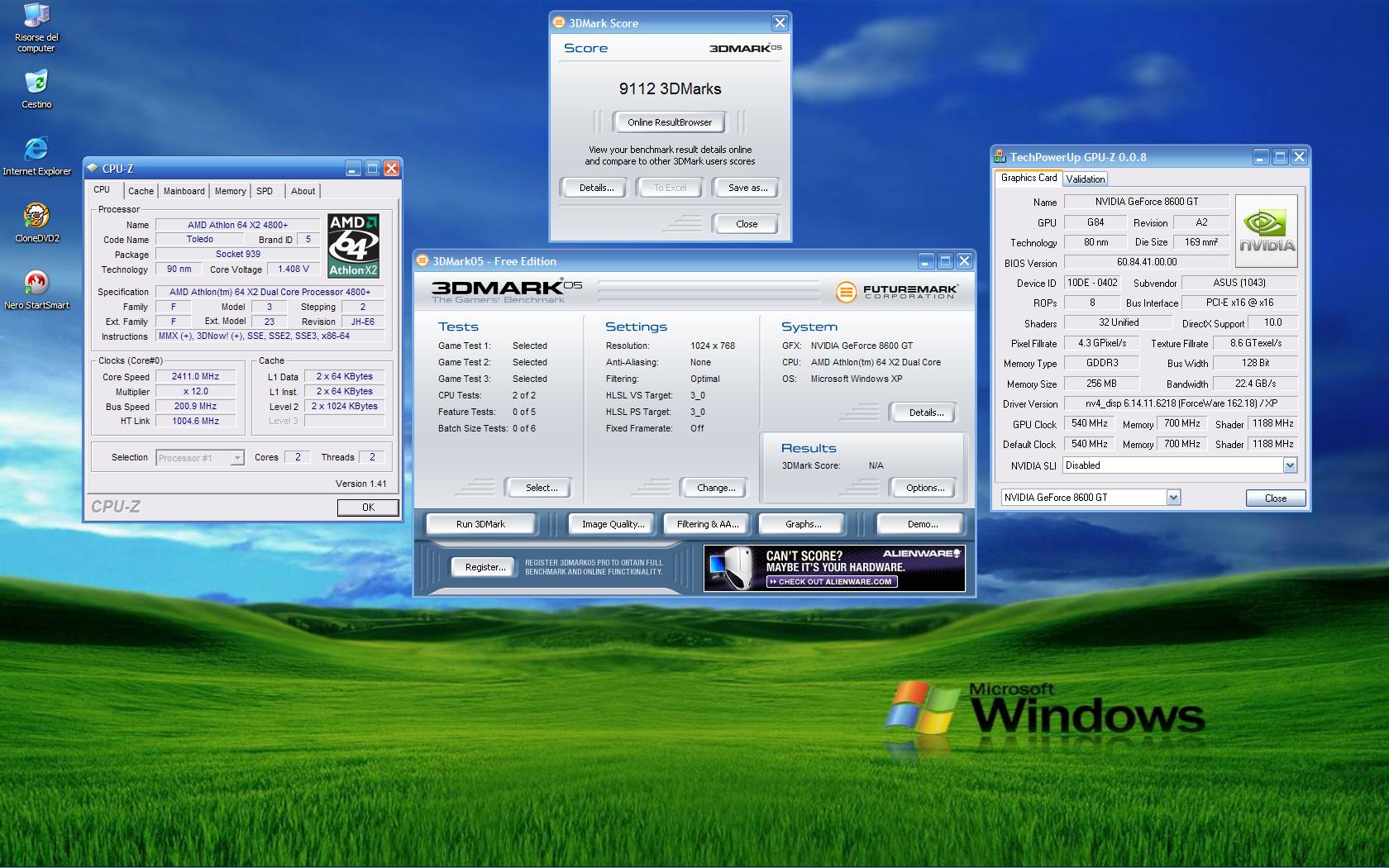
Task: Open the Memory tab in CPU-Z
Action: 230,191
